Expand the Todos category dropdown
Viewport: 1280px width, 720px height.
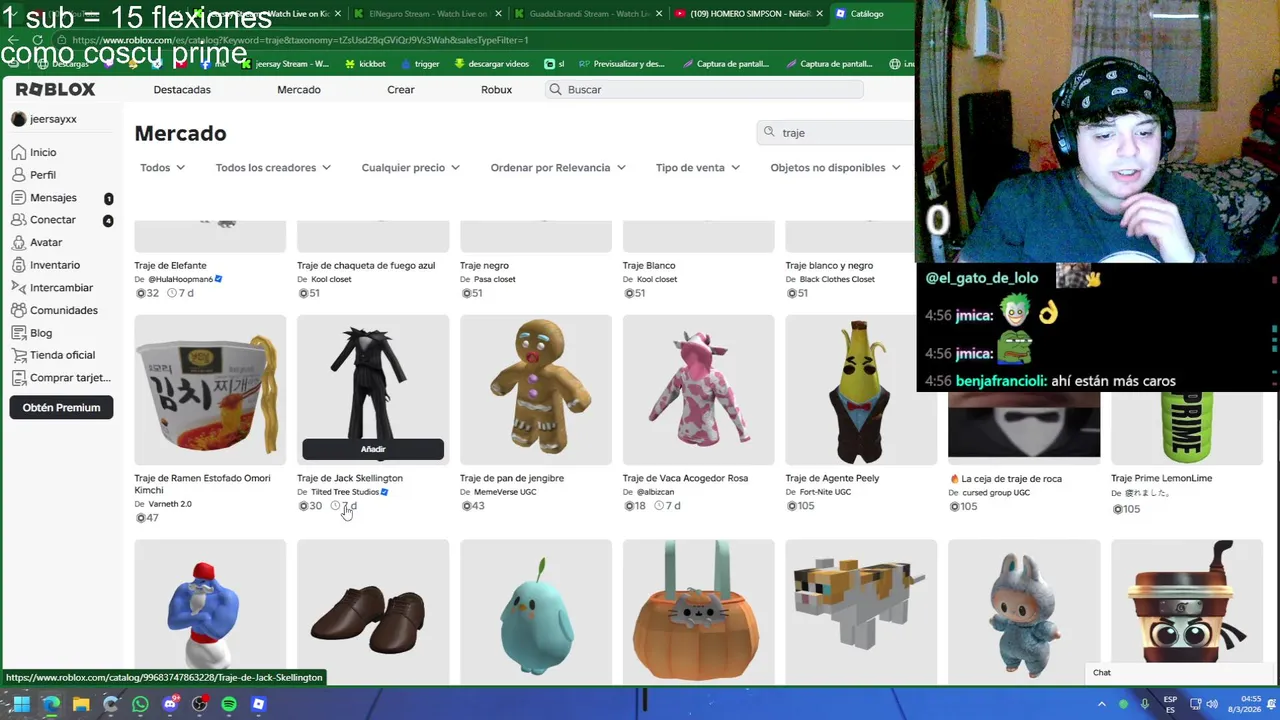pos(162,168)
